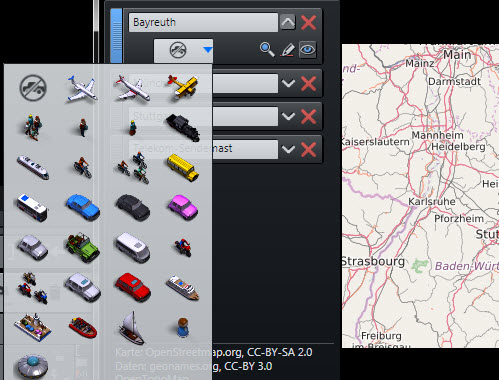
Task: Click the magnifier search icon for Bayreuth
Action: tap(267, 50)
